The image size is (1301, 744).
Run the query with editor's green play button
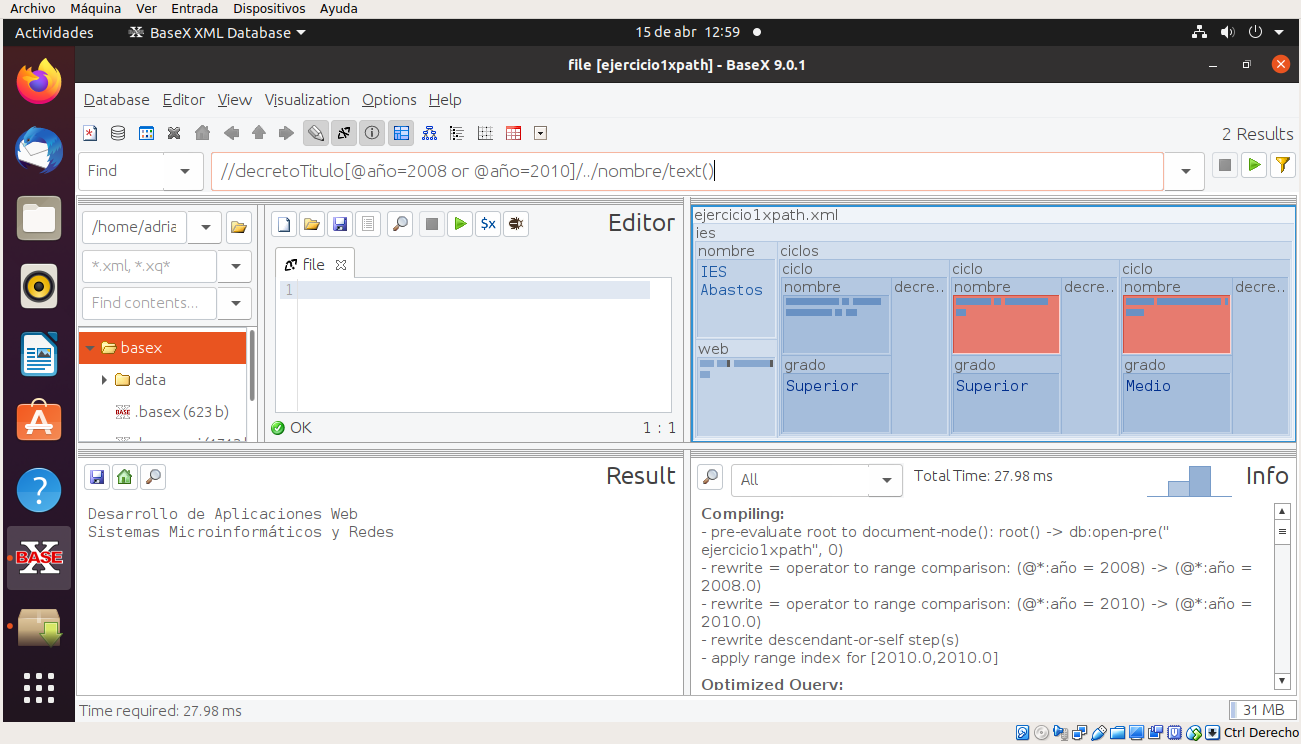tap(459, 224)
